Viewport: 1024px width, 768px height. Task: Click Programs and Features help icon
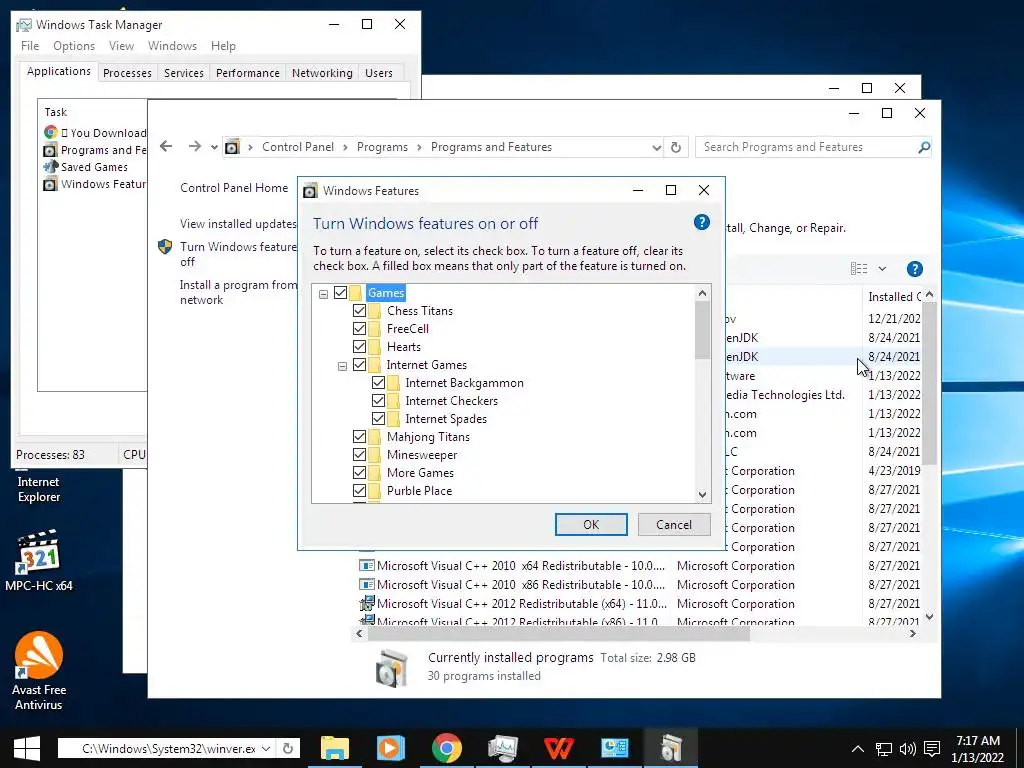tap(914, 269)
